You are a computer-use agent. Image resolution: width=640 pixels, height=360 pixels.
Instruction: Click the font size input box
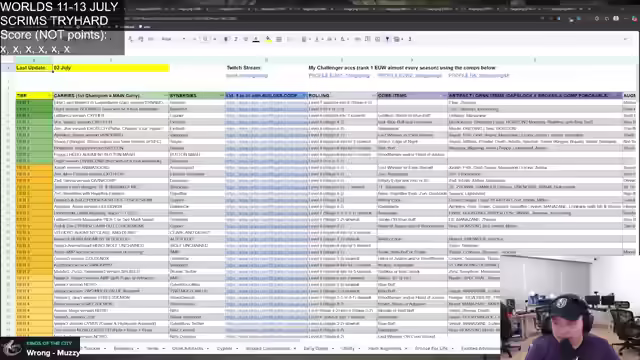point(205,39)
